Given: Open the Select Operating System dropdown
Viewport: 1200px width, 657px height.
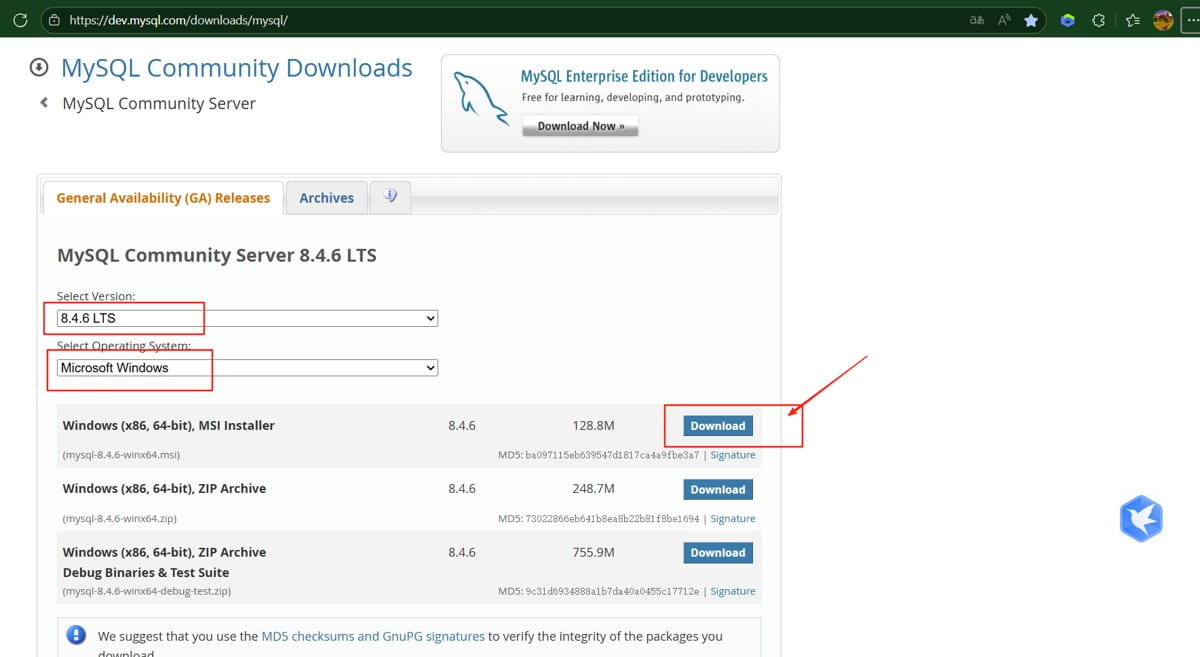Looking at the screenshot, I should 247,368.
